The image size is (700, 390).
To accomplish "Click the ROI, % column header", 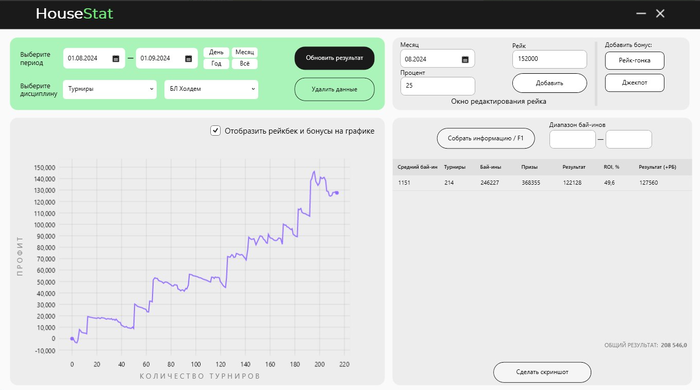I will 611,167.
